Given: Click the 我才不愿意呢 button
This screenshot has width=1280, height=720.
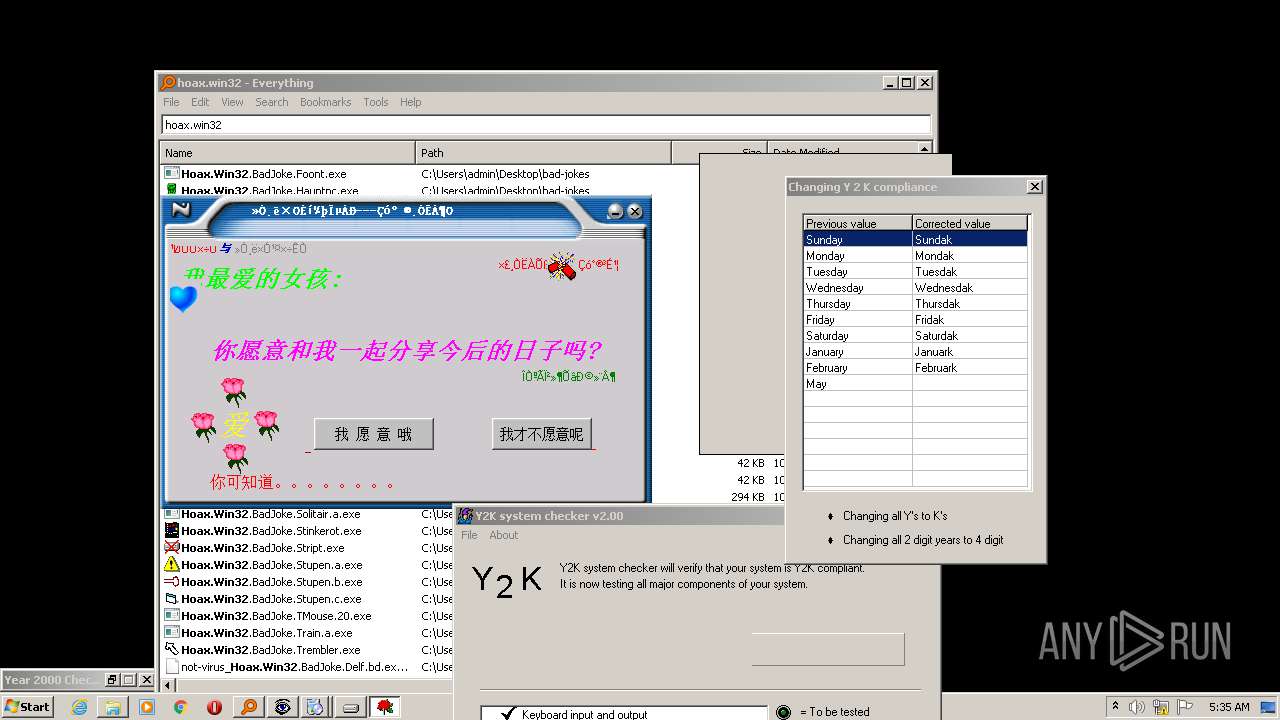Looking at the screenshot, I should tap(541, 434).
